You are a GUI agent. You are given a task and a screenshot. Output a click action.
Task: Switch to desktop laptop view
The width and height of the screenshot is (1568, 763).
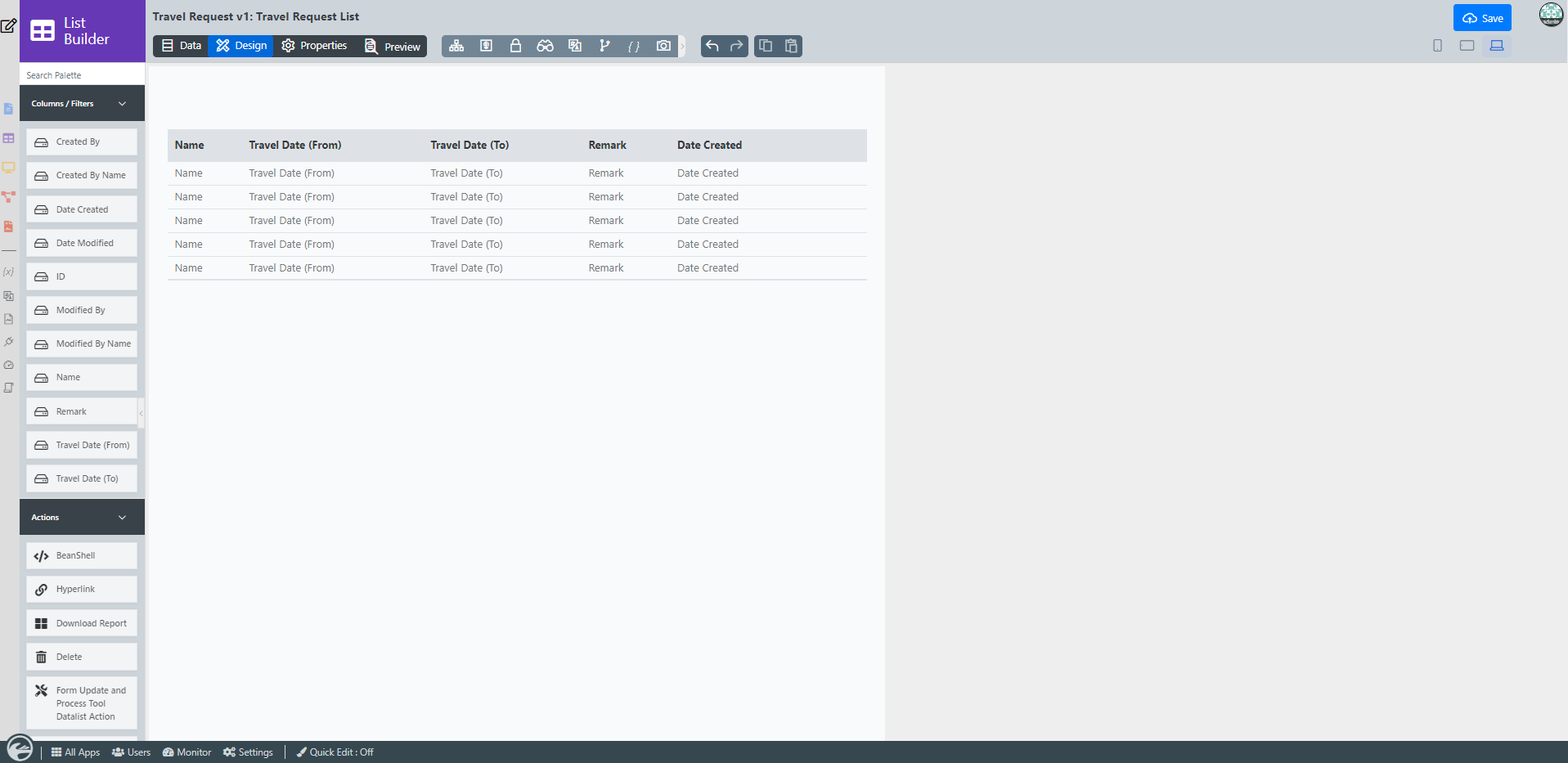(x=1497, y=46)
